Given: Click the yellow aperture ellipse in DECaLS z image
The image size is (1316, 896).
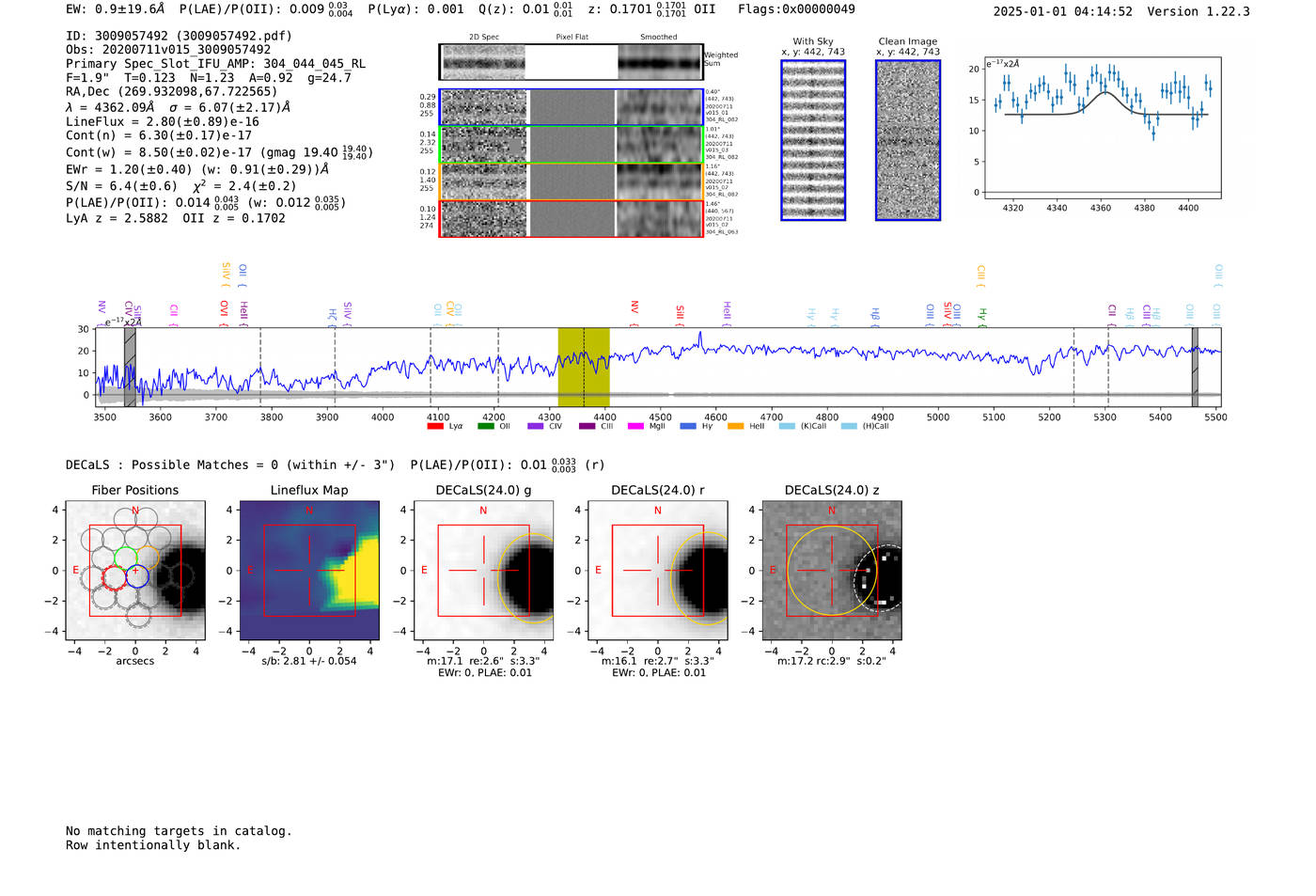Looking at the screenshot, I should tap(832, 571).
